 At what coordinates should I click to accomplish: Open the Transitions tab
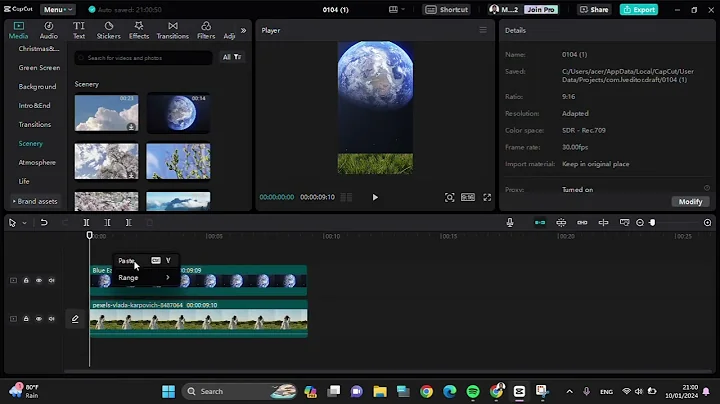[x=173, y=30]
